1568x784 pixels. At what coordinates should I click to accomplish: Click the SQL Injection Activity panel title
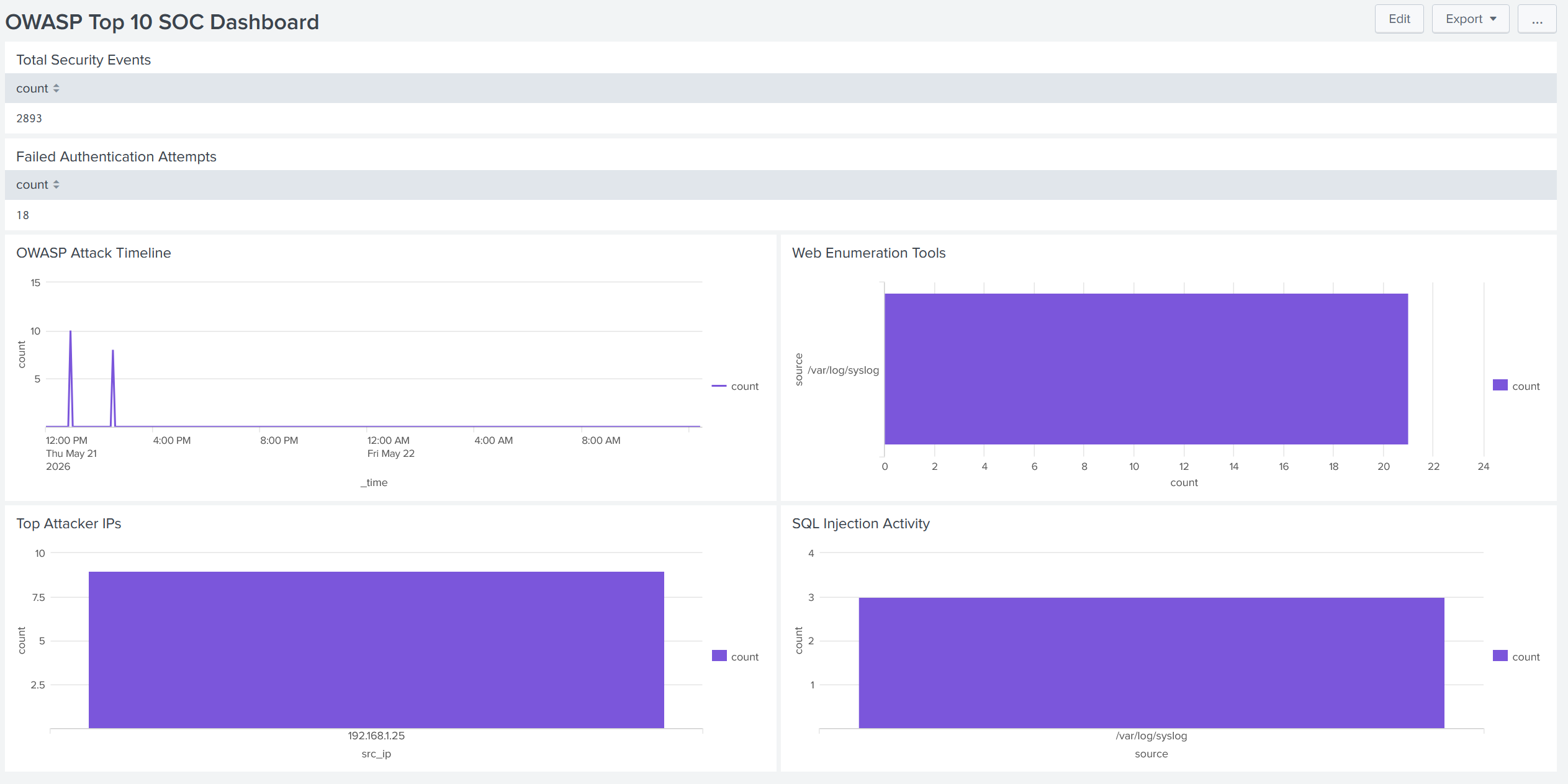(x=861, y=523)
